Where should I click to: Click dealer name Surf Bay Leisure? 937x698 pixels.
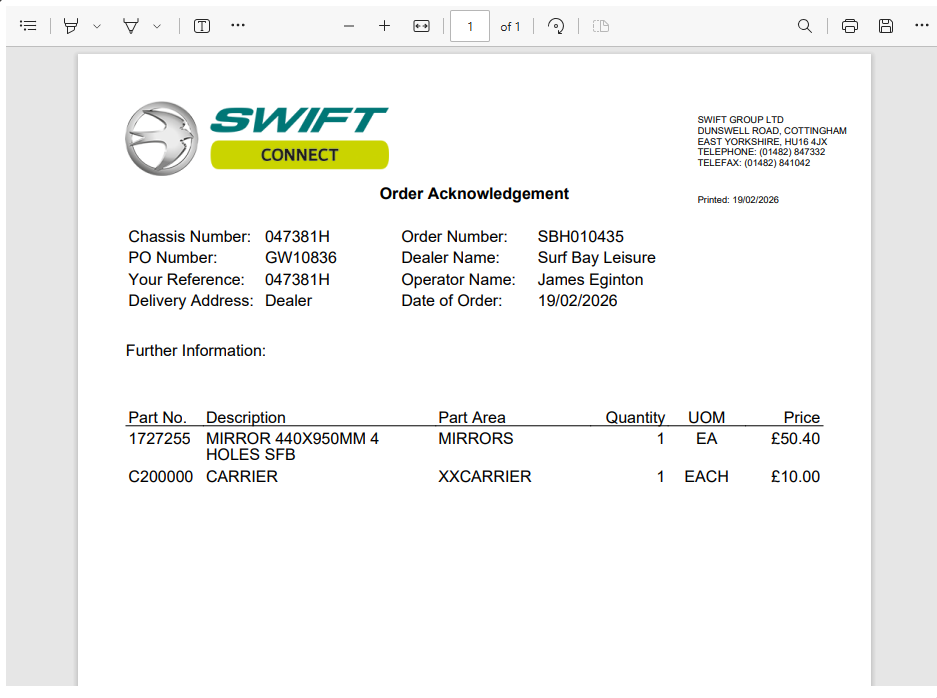point(596,258)
